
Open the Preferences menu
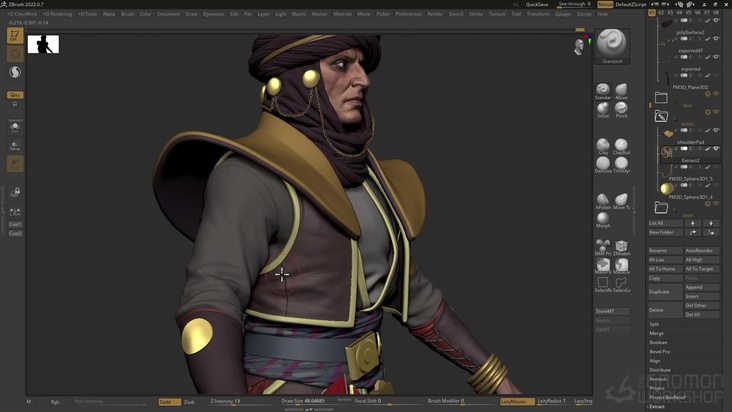[x=408, y=14]
